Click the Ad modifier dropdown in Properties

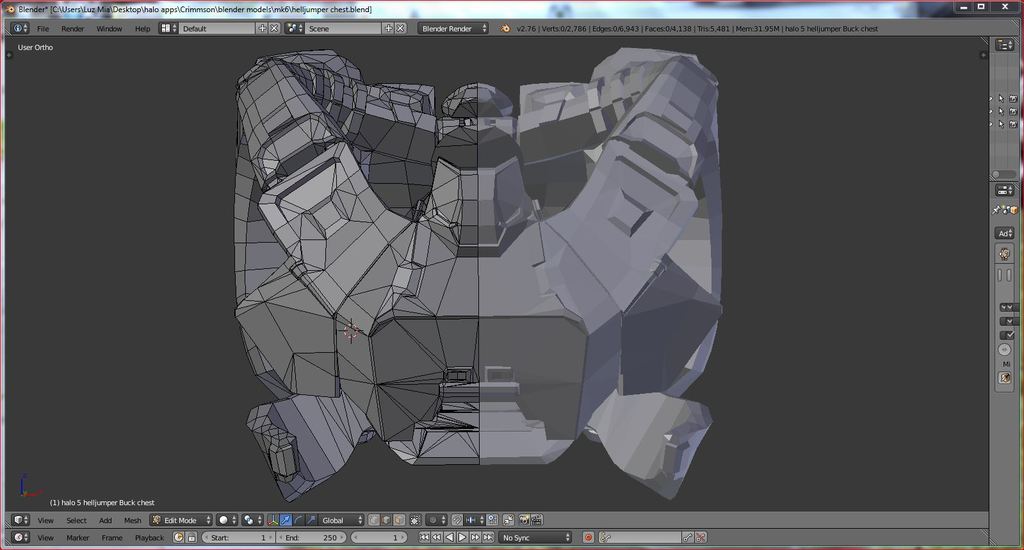coord(1004,233)
